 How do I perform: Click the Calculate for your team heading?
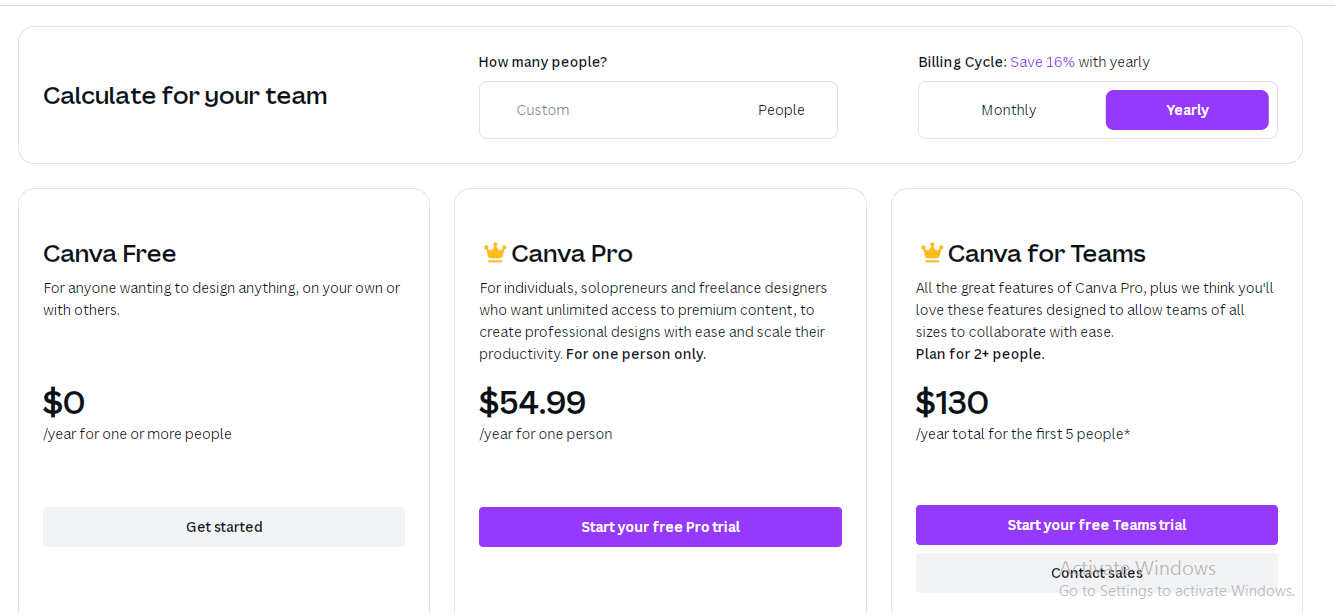click(x=185, y=96)
